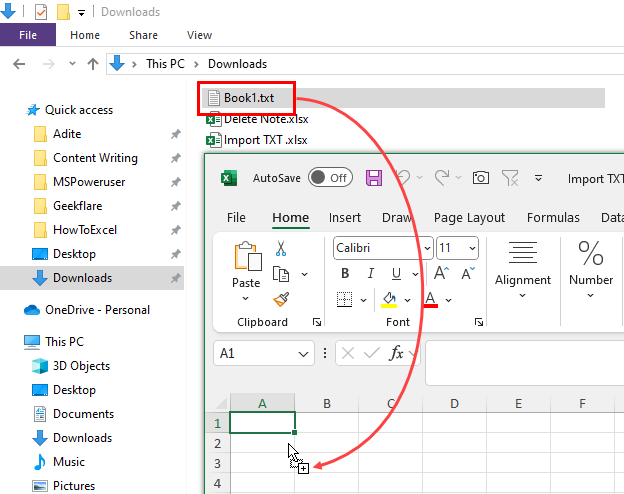Open the font size 11 dropdown

click(x=472, y=248)
